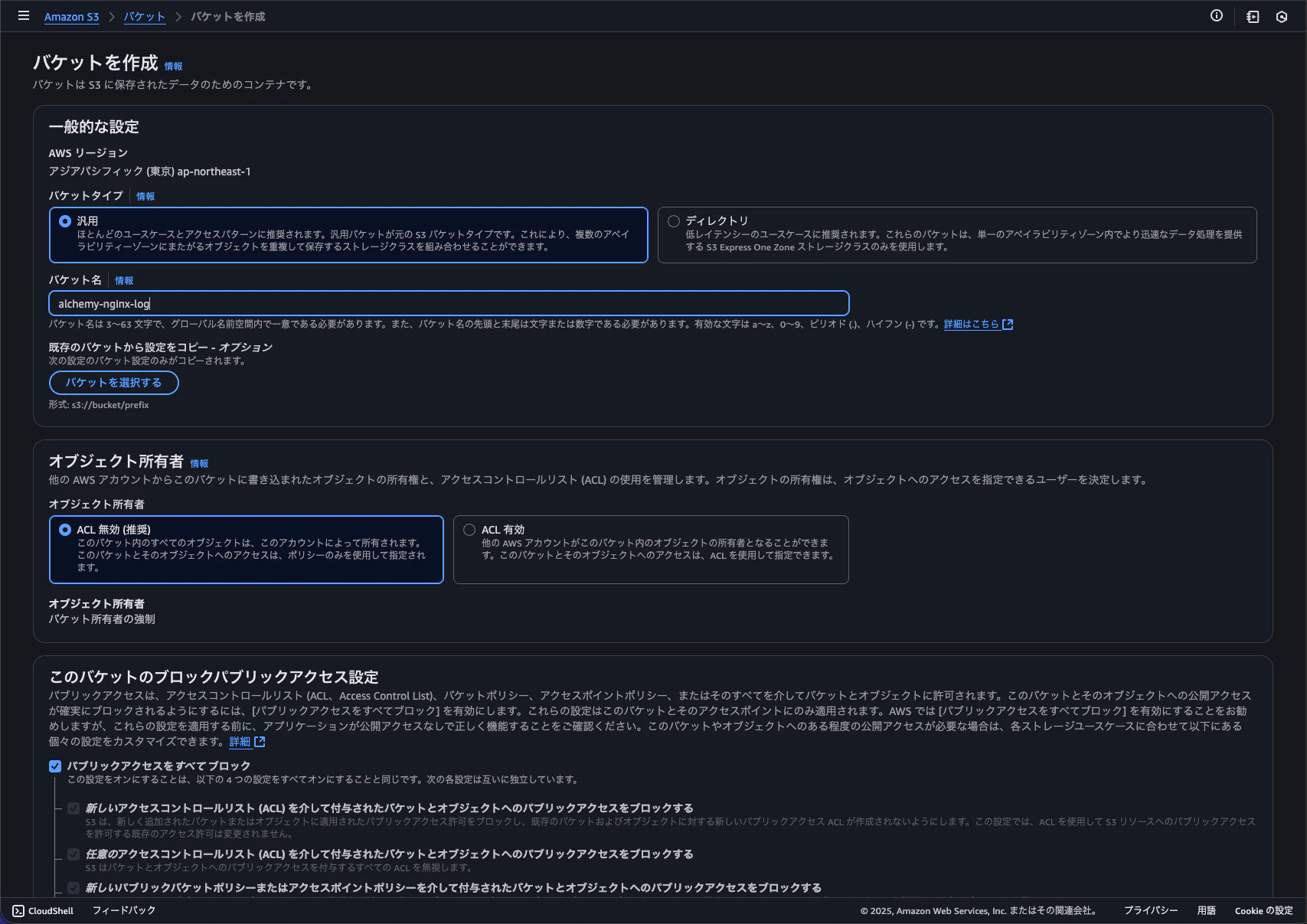The image size is (1307, 924).
Task: Open the 用語 footer link
Action: 1207,911
